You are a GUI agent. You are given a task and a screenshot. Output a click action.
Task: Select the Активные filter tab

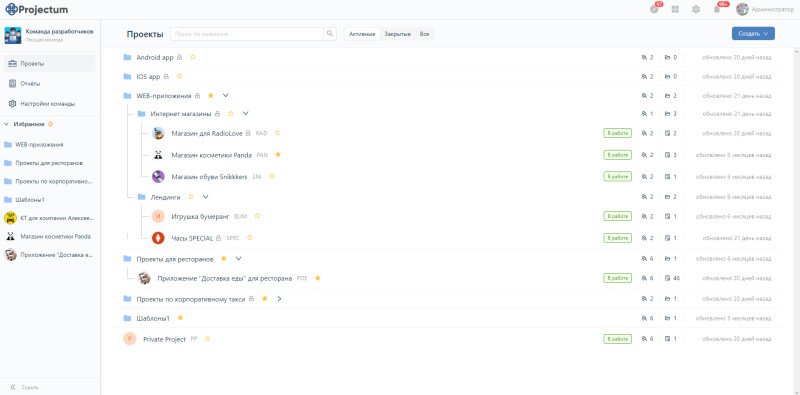(x=362, y=34)
